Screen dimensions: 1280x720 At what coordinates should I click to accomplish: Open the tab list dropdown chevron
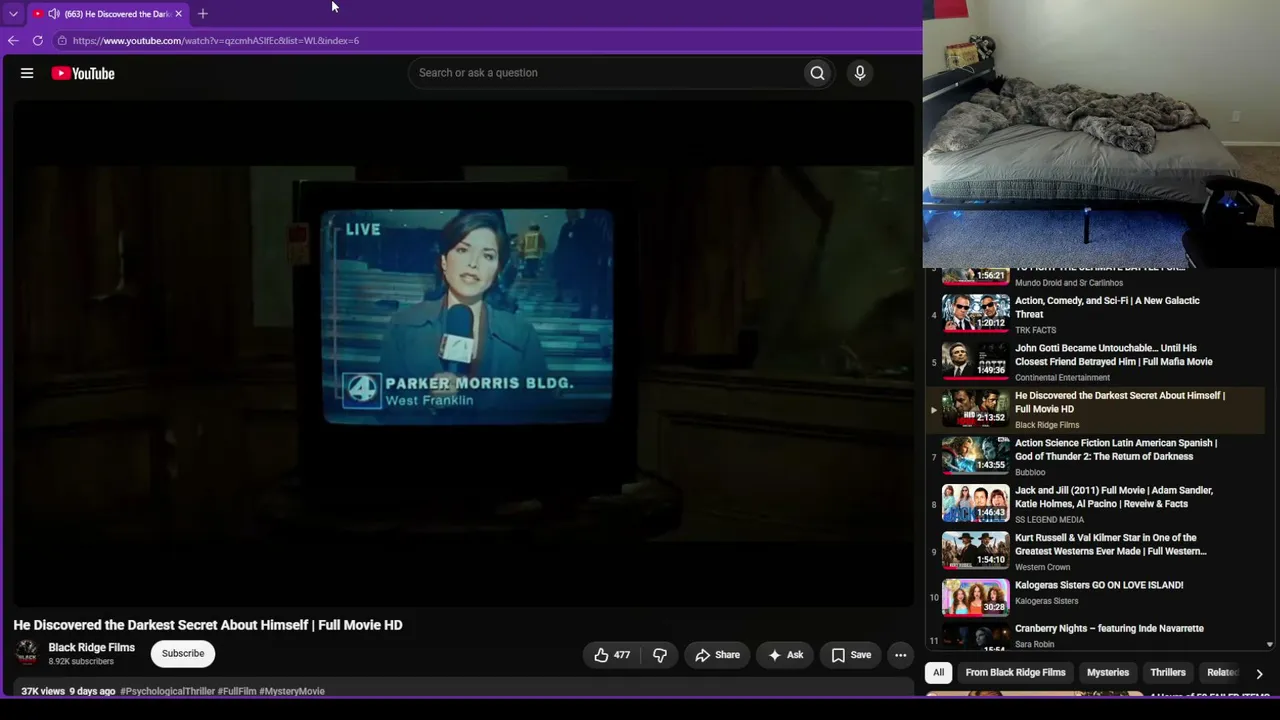13,14
